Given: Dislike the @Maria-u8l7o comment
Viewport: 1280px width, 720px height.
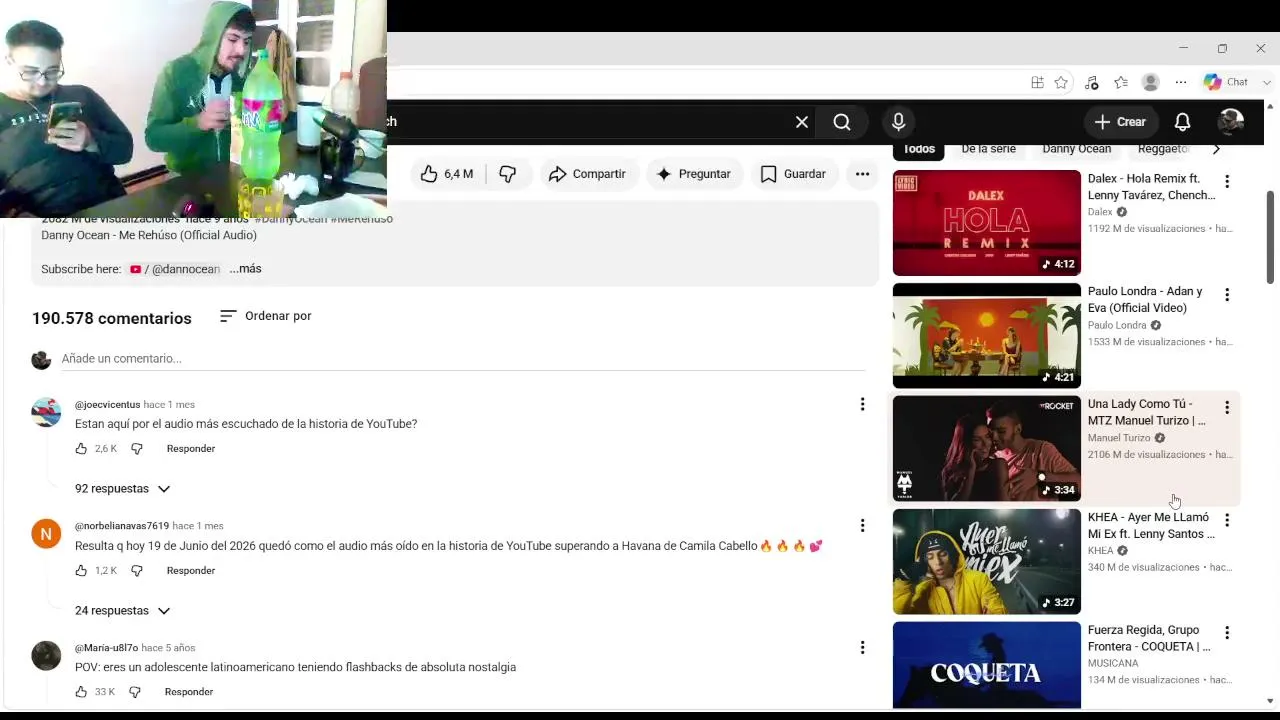Looking at the screenshot, I should [x=135, y=692].
